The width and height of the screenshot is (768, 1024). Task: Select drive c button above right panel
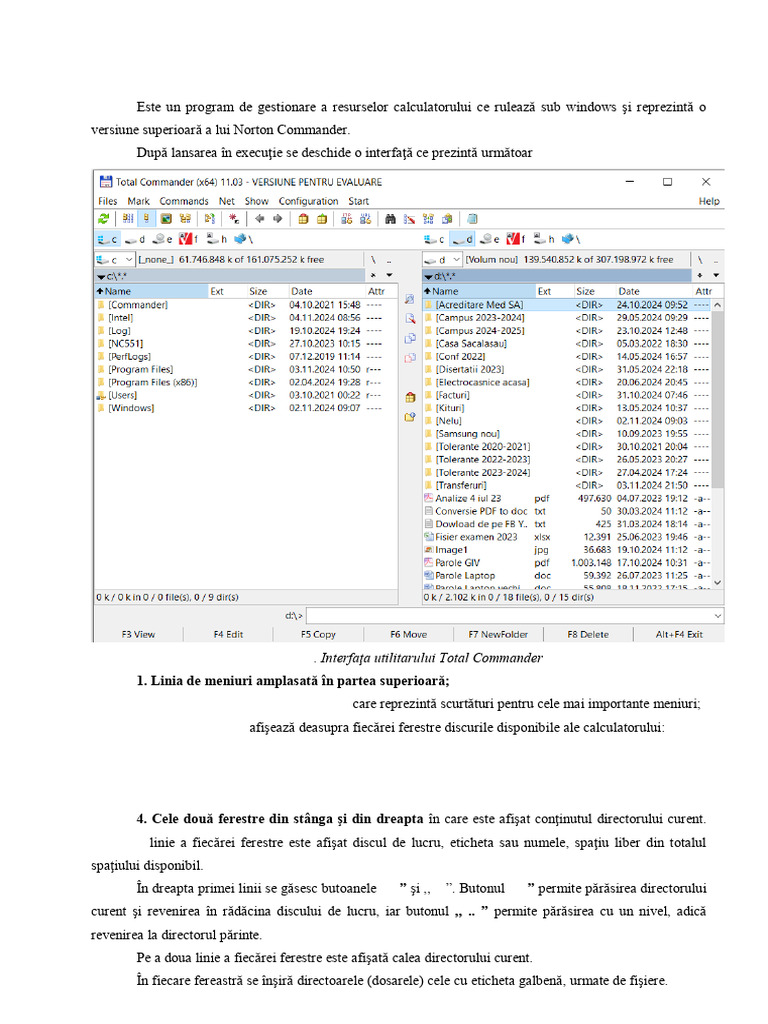click(x=434, y=240)
